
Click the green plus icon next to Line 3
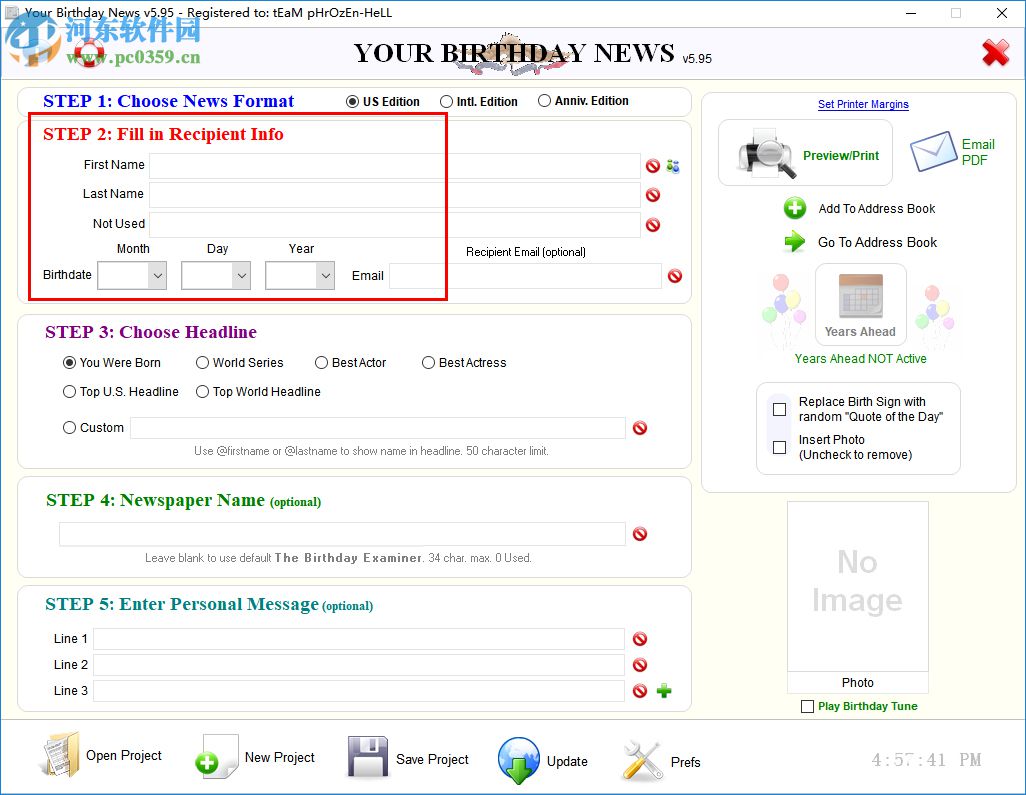click(663, 690)
